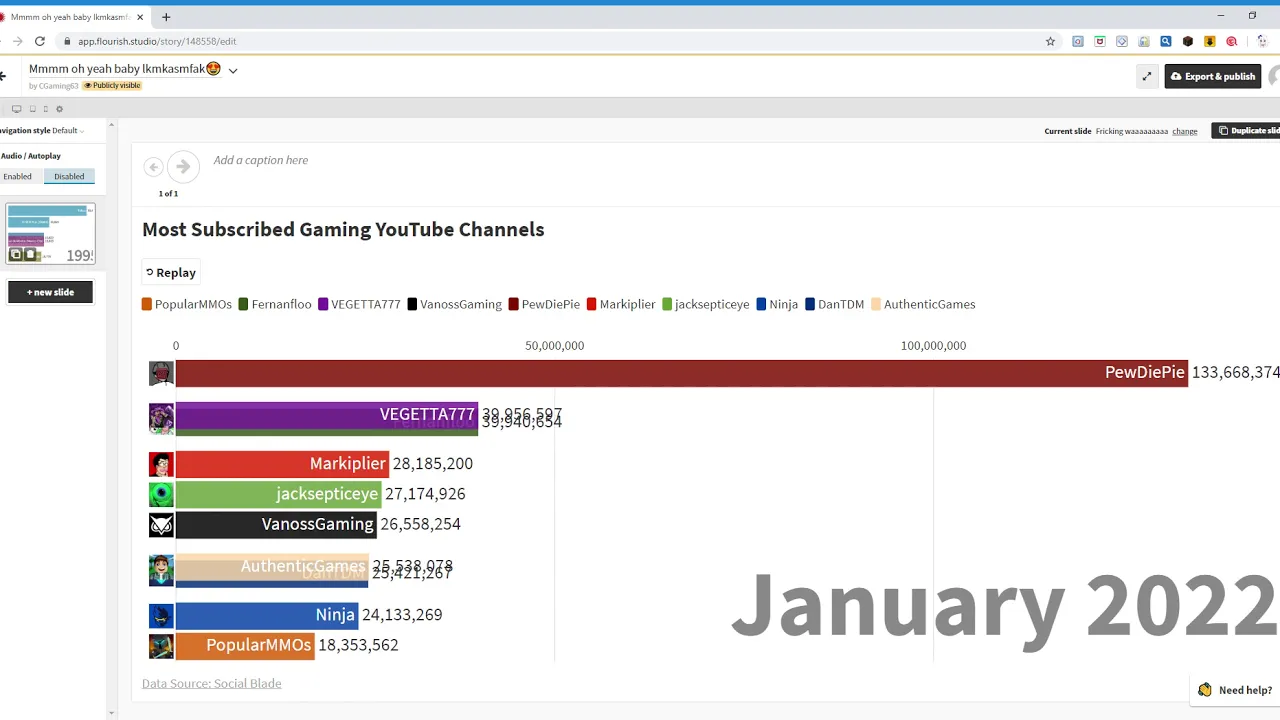The width and height of the screenshot is (1280, 720).
Task: Open a new browser tab
Action: pos(166,17)
